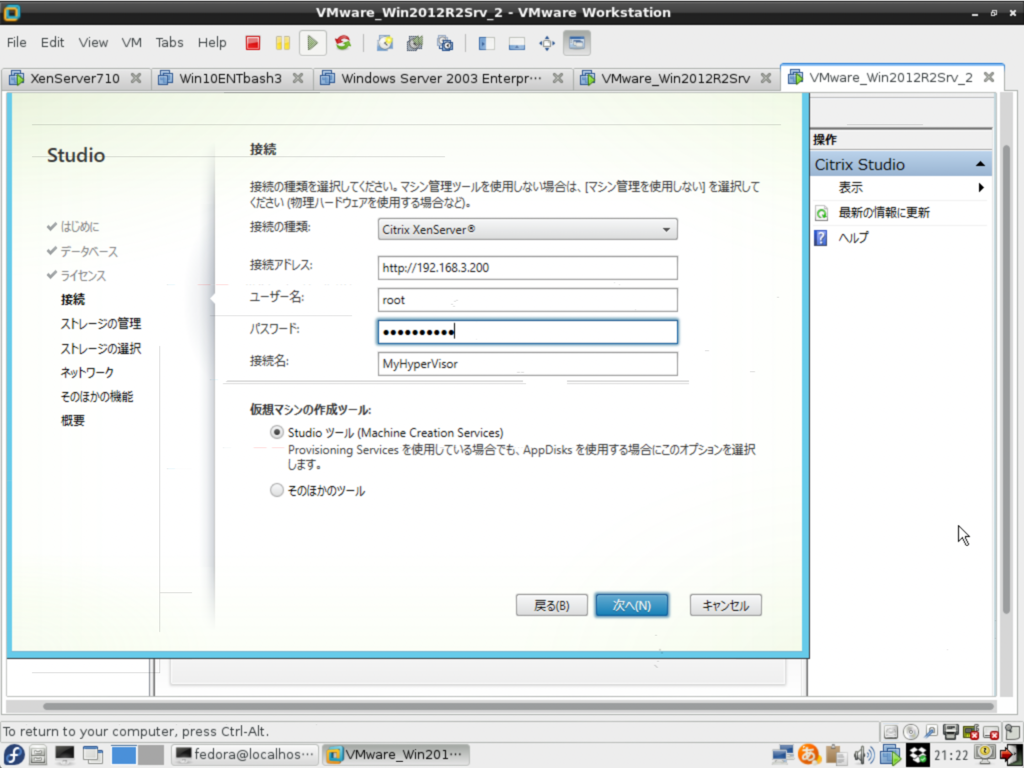
Task: Click the VM hard disk status icon
Action: coord(891,731)
